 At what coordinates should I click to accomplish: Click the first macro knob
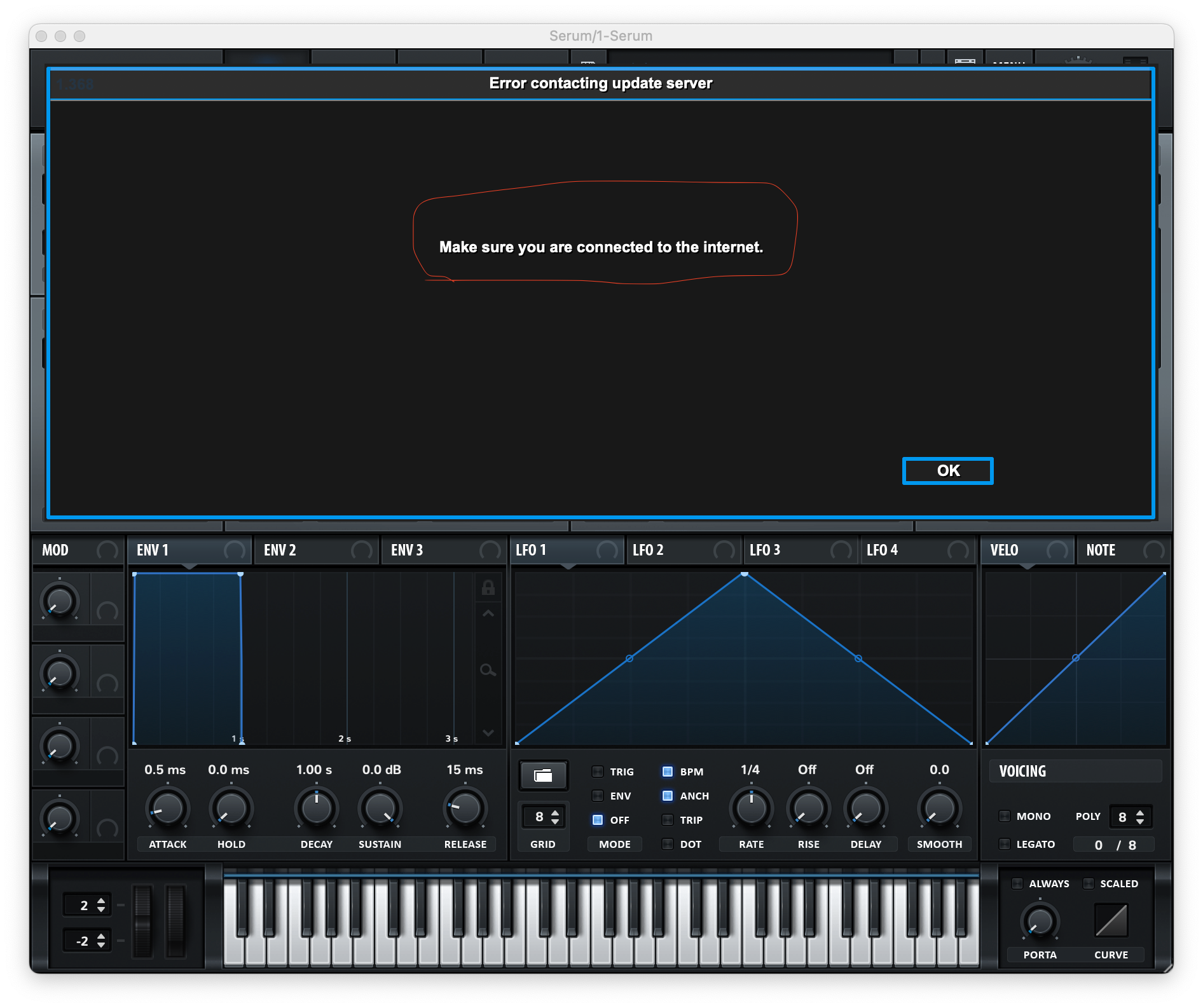(60, 601)
